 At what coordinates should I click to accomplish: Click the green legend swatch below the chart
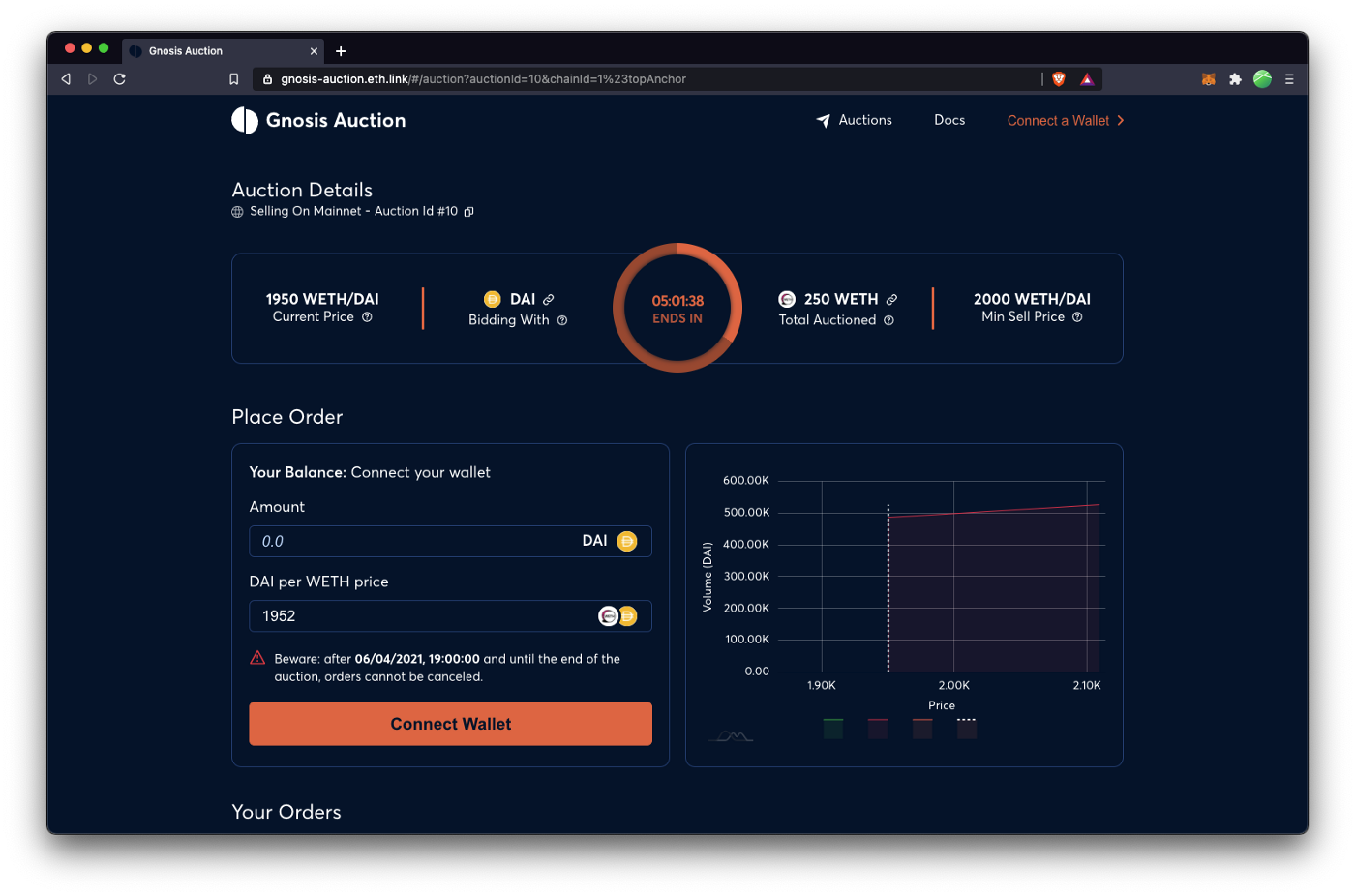tap(833, 729)
